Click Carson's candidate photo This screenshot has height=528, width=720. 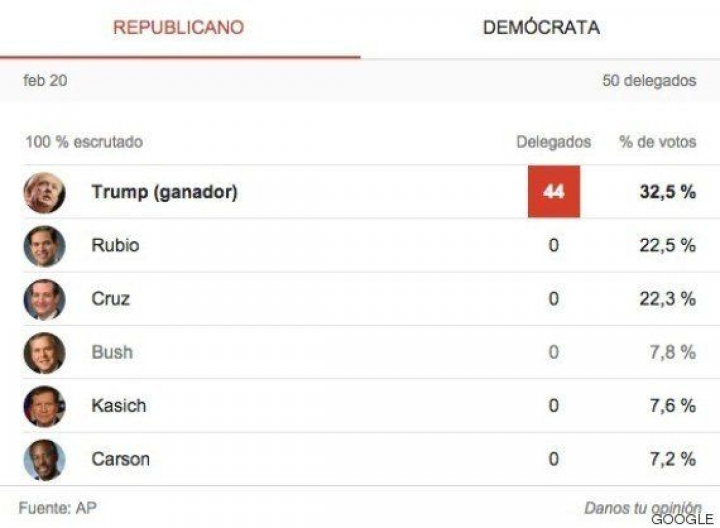click(44, 460)
